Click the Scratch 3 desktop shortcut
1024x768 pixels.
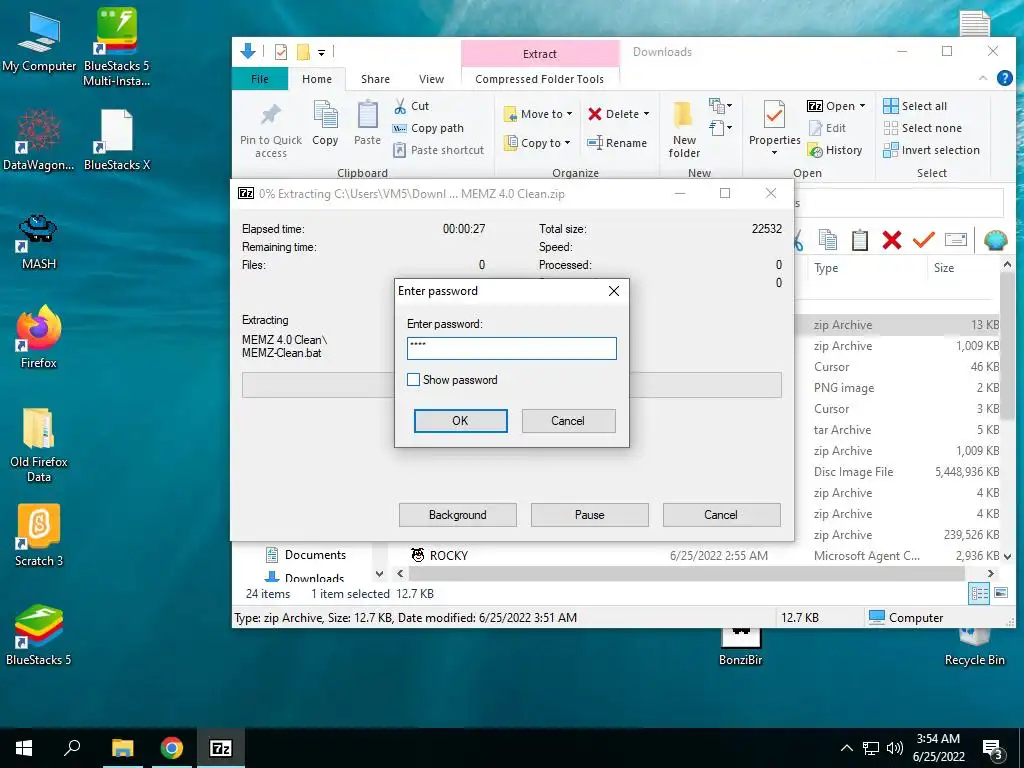click(x=39, y=536)
